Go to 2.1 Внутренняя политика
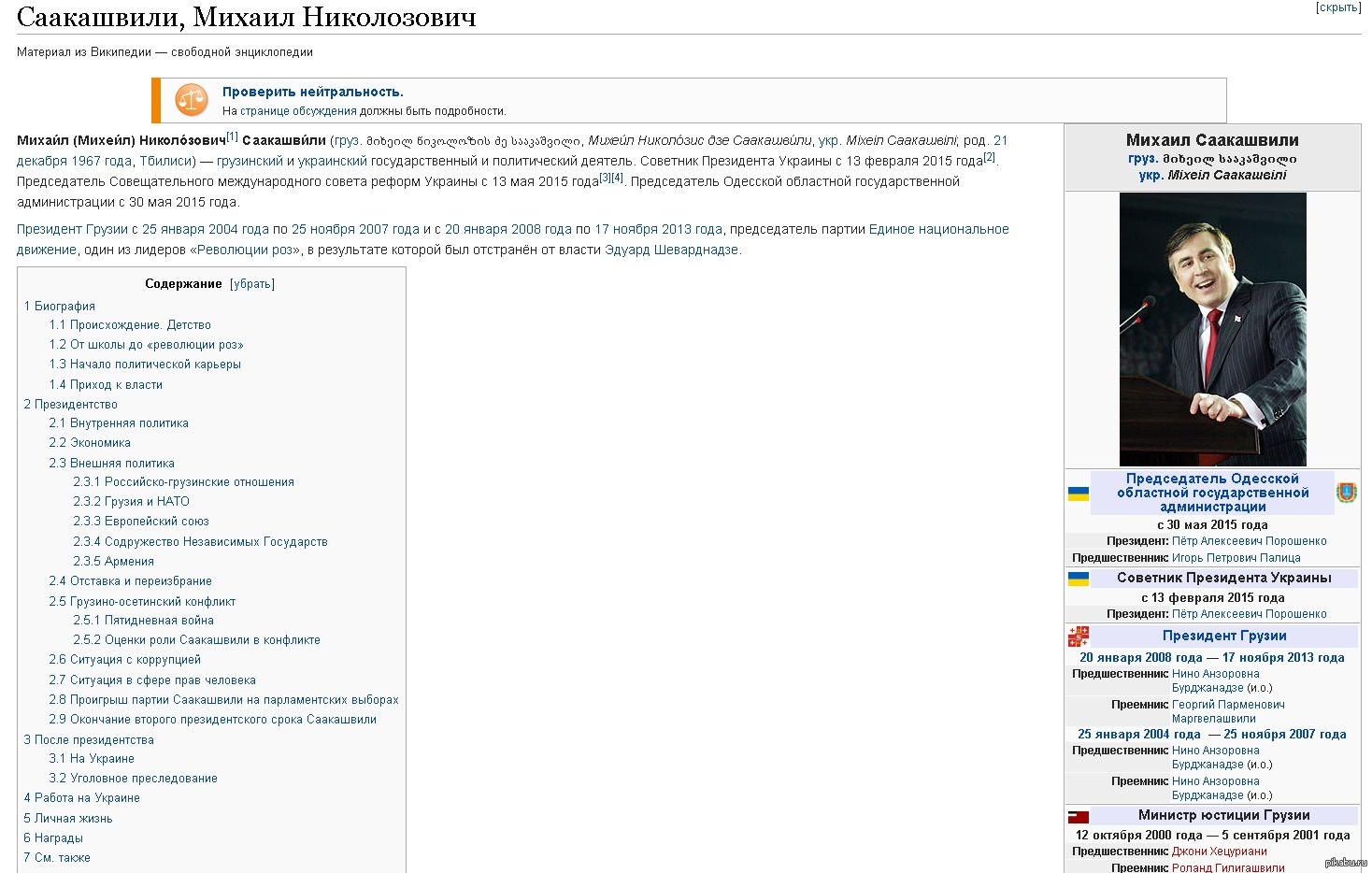 point(119,423)
